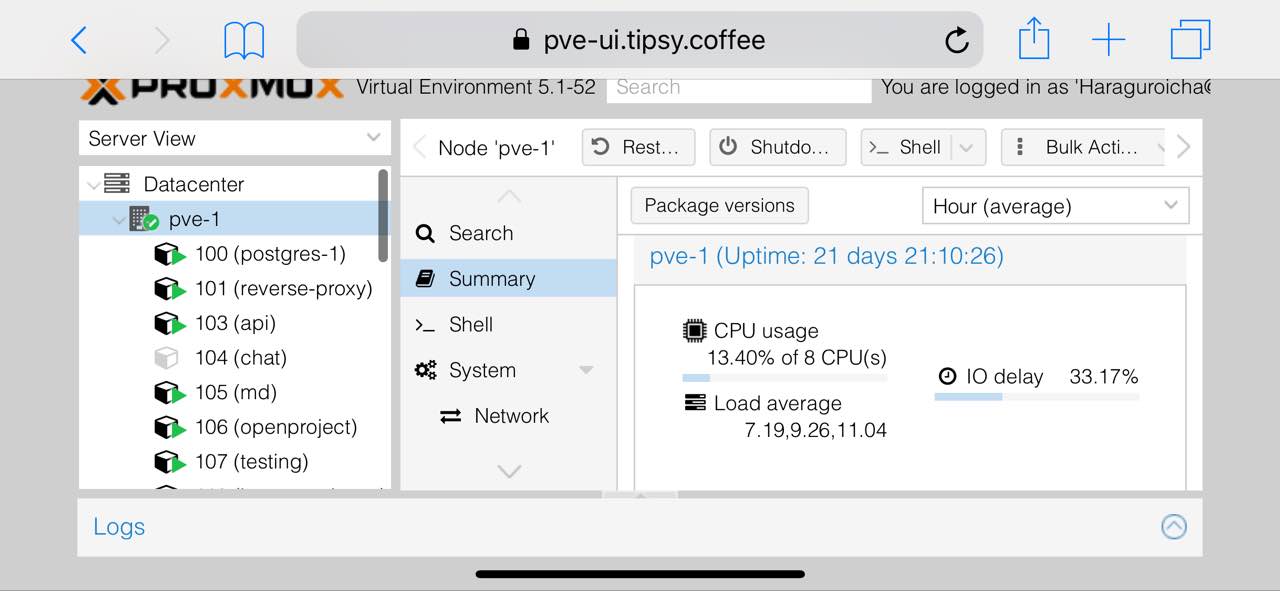The height and width of the screenshot is (591, 1280).
Task: Open the Hour (average) timeframe dropdown
Action: tap(1055, 206)
